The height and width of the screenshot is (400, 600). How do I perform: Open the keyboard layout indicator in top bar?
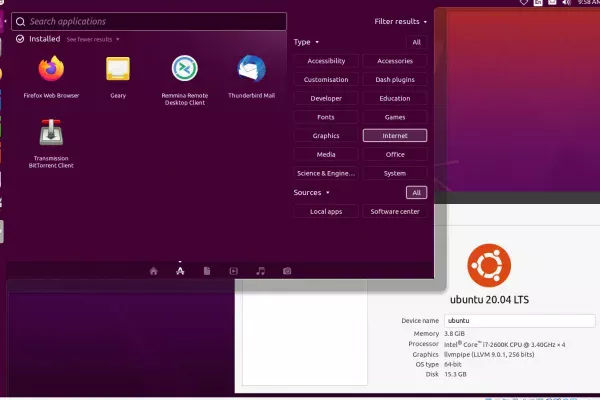tap(538, 2)
